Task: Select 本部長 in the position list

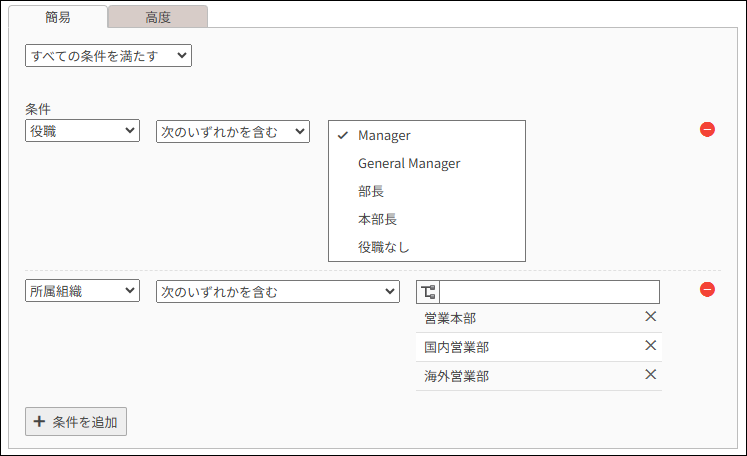Action: pos(377,219)
